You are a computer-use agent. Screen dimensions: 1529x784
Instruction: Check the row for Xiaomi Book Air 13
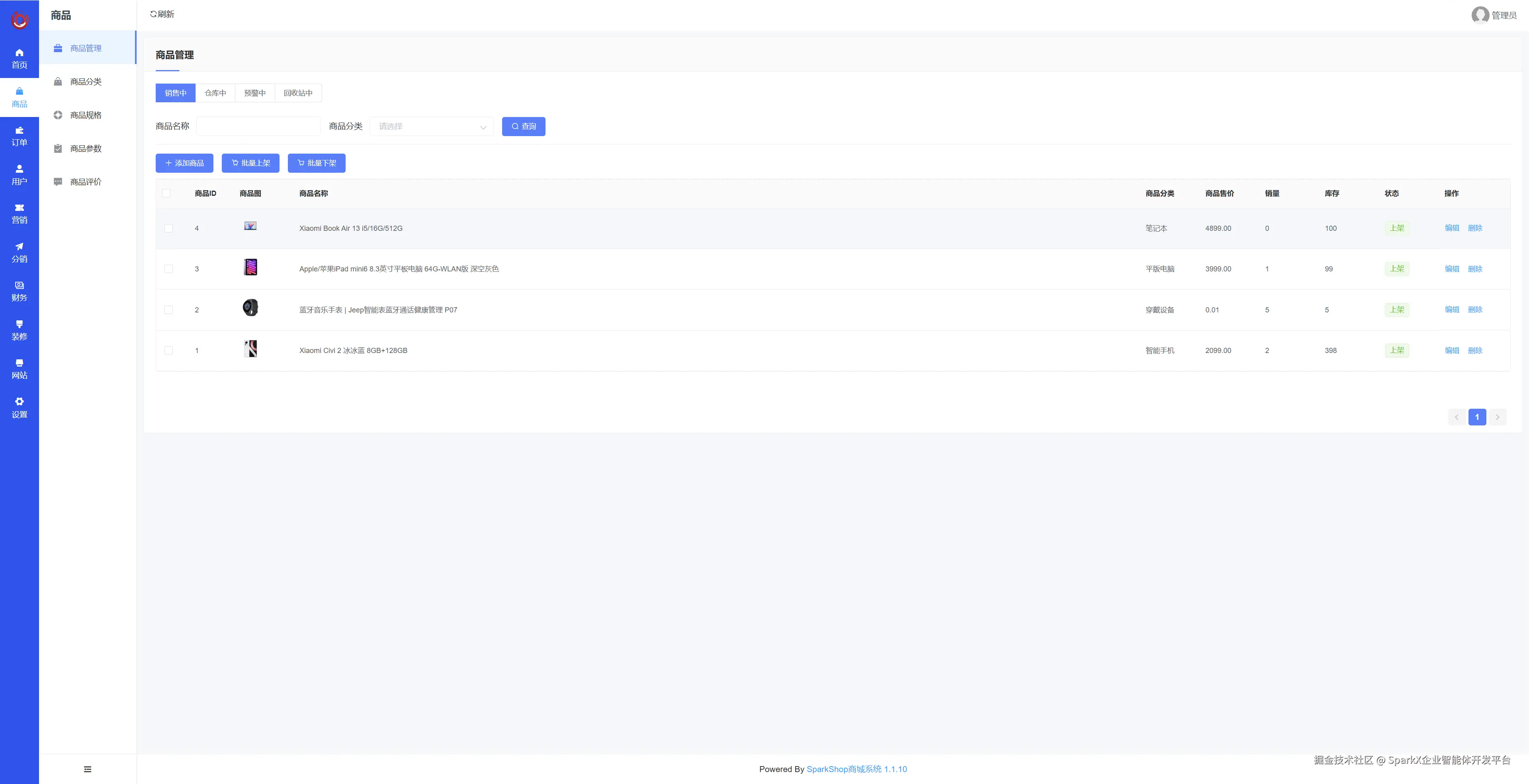tap(168, 228)
